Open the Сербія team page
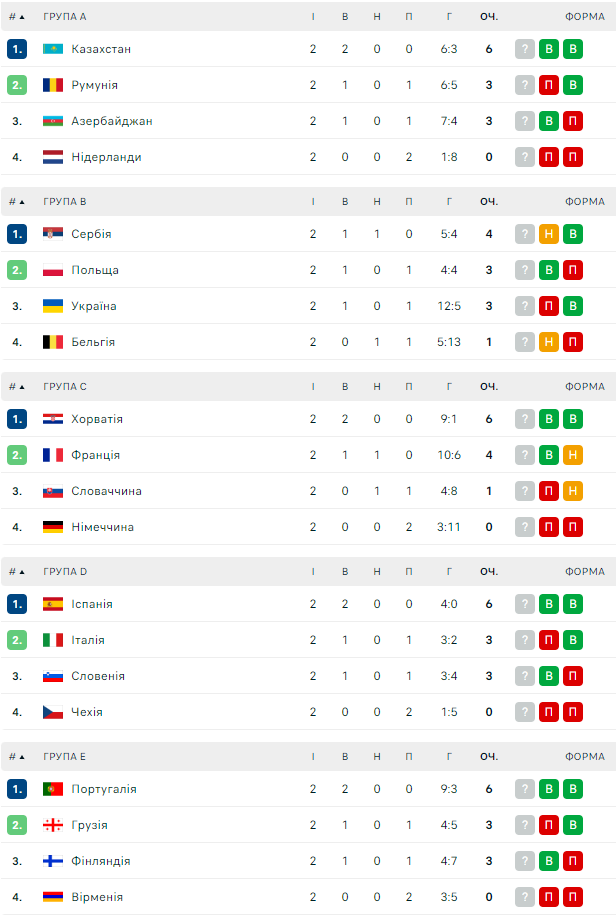This screenshot has width=616, height=921. click(x=91, y=234)
